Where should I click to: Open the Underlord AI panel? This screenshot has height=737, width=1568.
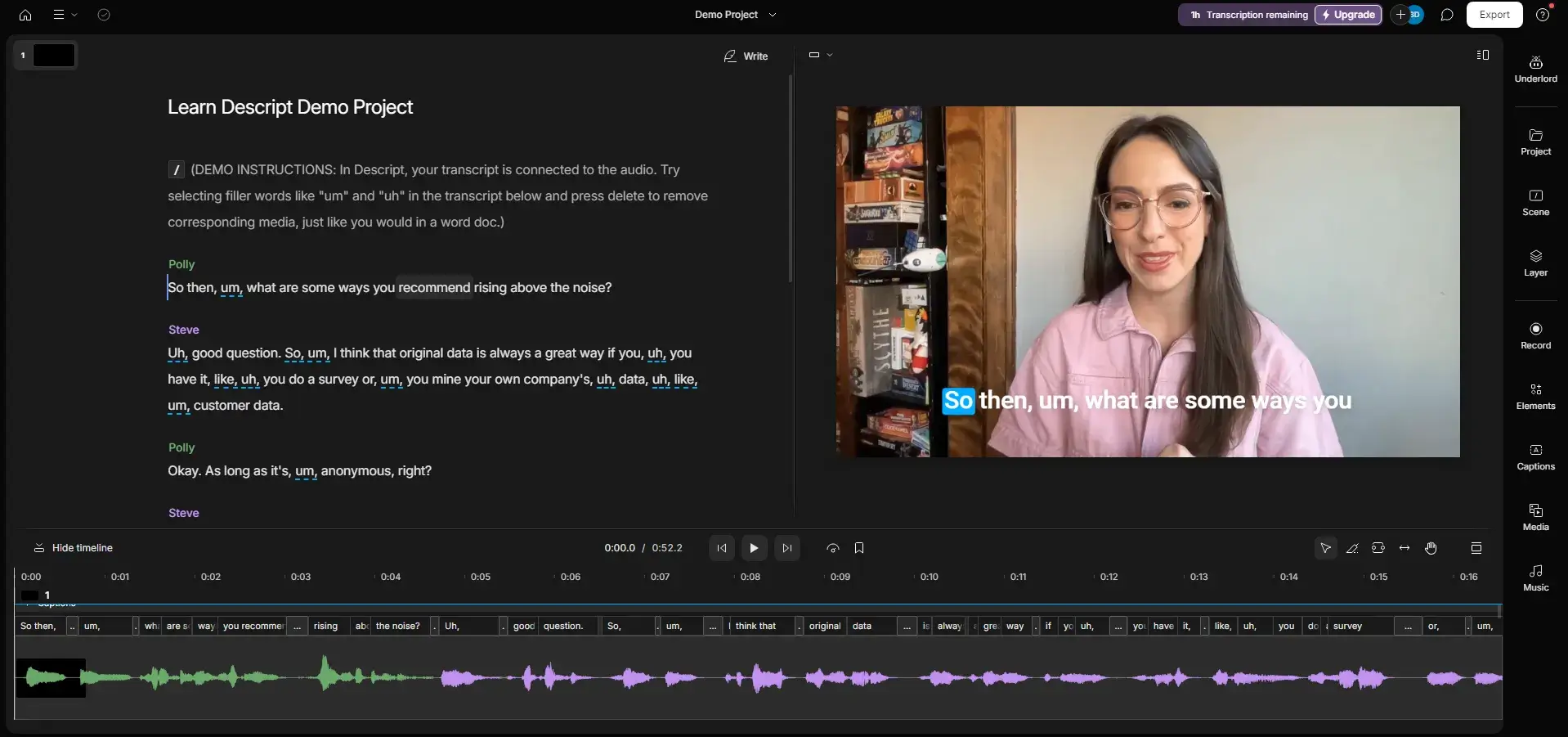(x=1535, y=69)
